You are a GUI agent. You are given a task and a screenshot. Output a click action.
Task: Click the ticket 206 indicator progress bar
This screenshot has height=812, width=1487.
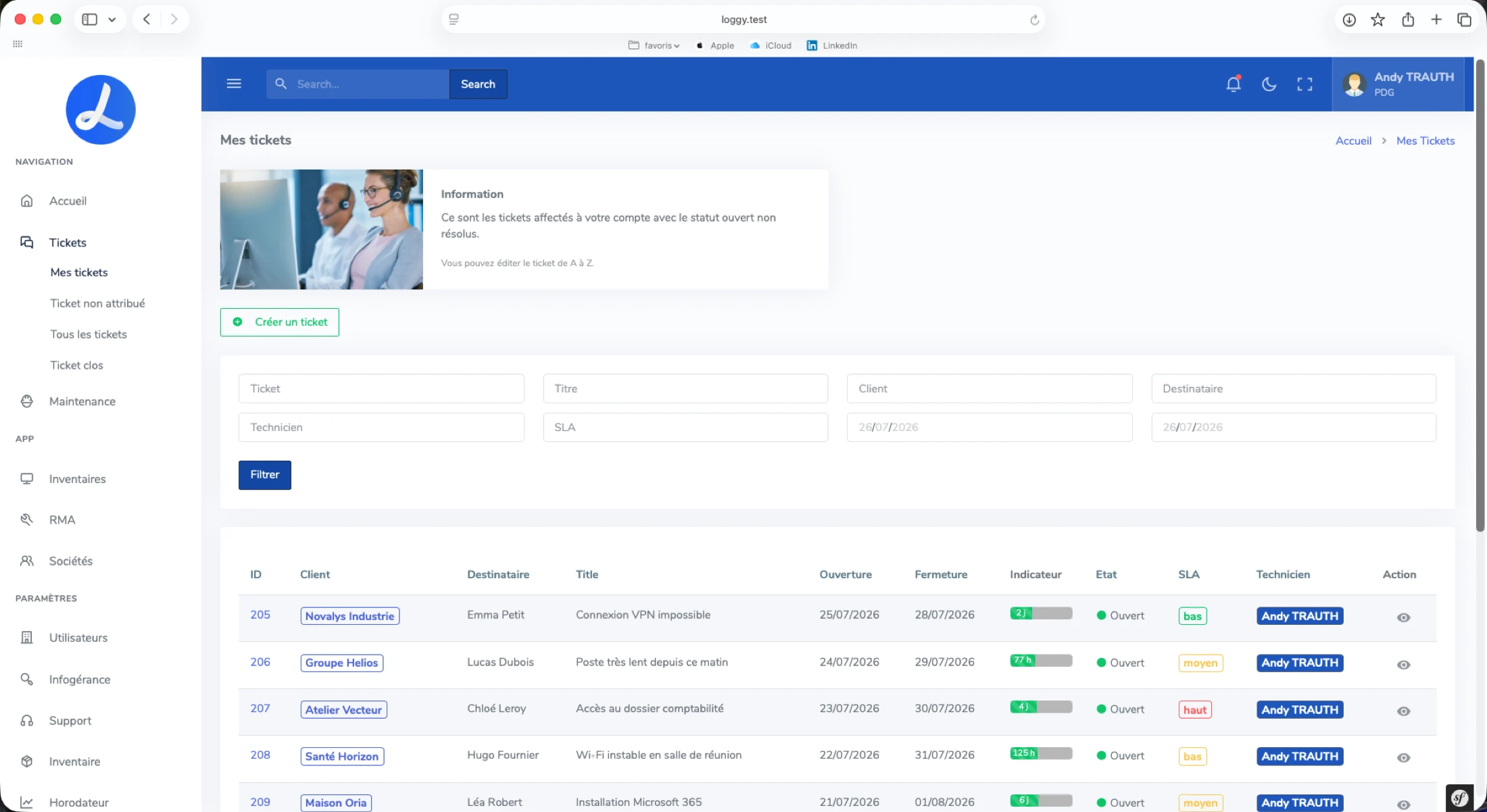[1041, 661]
